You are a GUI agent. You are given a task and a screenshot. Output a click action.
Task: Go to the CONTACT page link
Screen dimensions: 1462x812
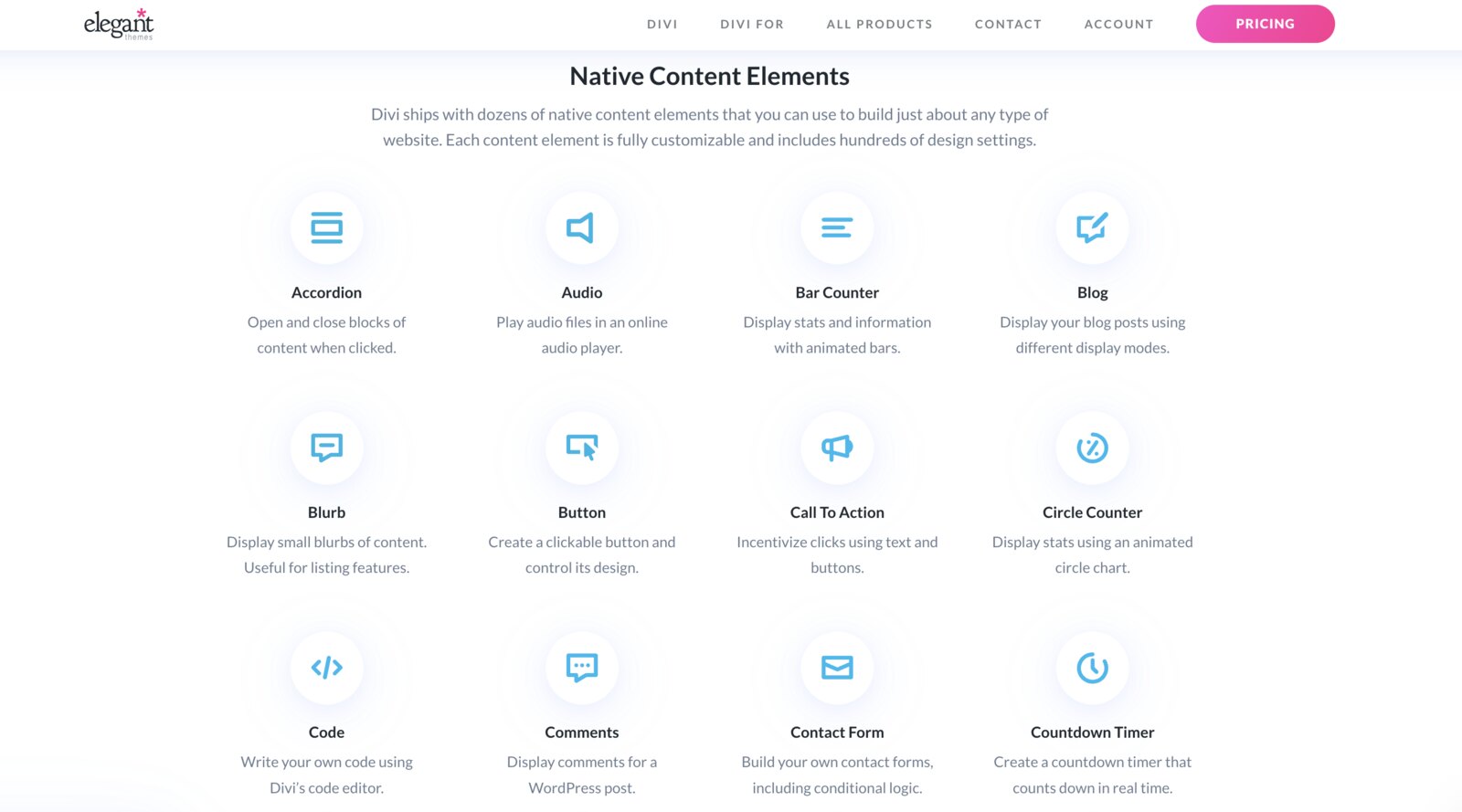pos(1008,24)
